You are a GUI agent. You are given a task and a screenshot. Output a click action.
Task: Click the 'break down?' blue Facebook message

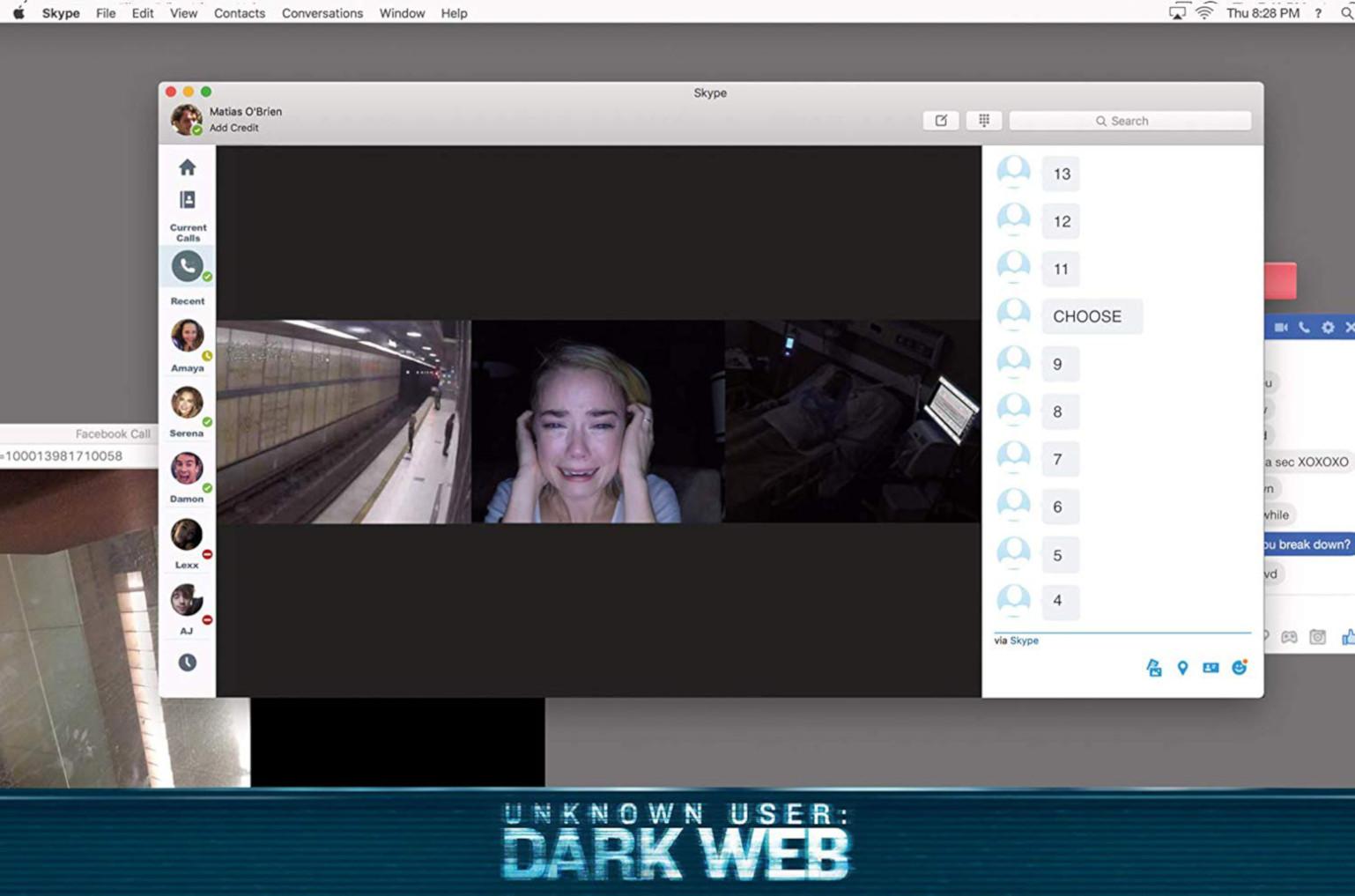(x=1307, y=544)
